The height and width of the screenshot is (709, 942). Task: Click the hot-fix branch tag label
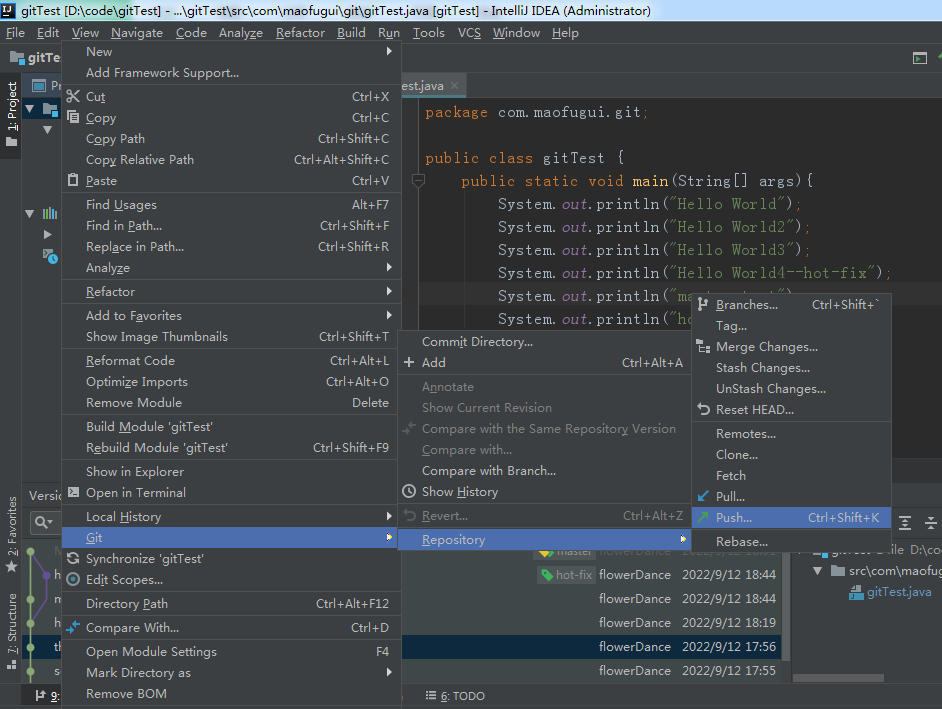[567, 575]
